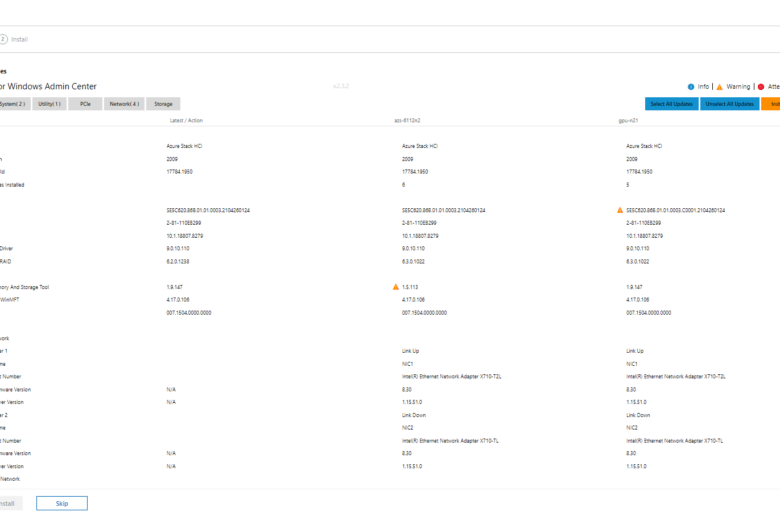Click the 1.5.113 version value
The image size is (780, 516).
point(410,287)
